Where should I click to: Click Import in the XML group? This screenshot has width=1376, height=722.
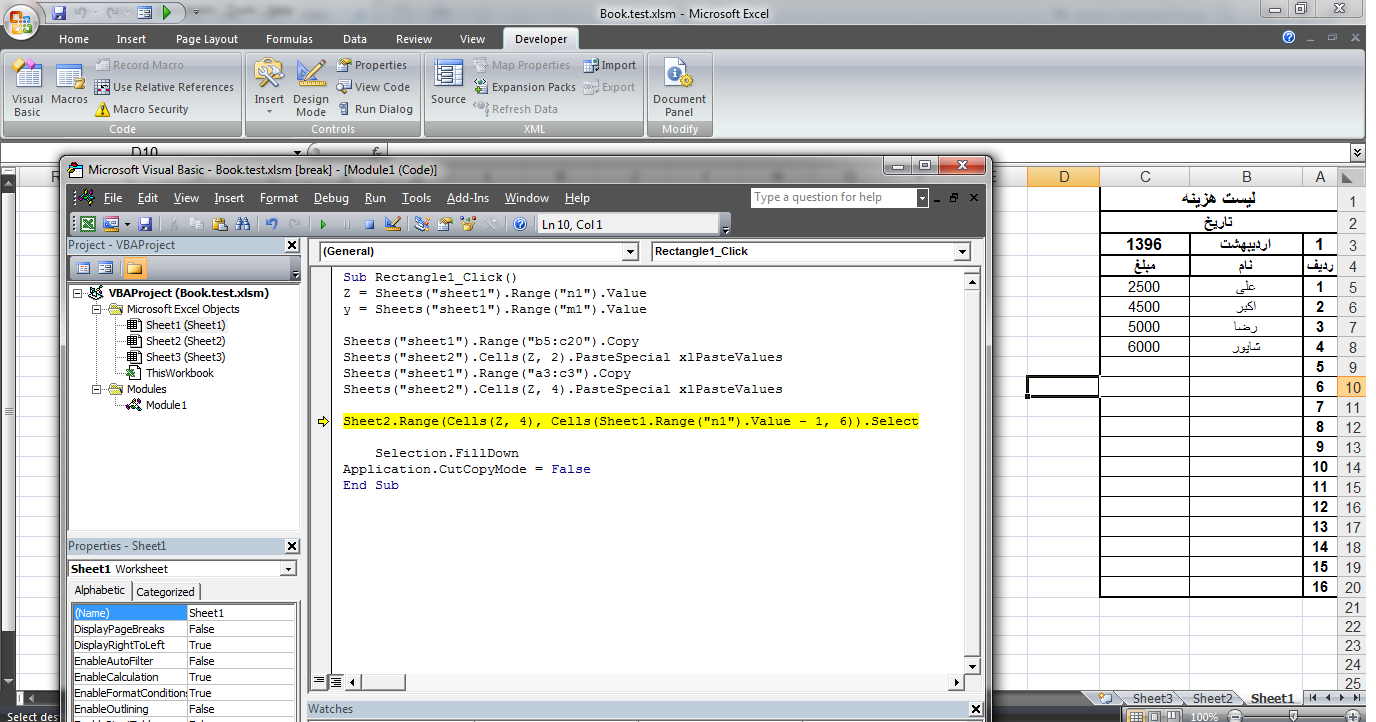[x=610, y=65]
